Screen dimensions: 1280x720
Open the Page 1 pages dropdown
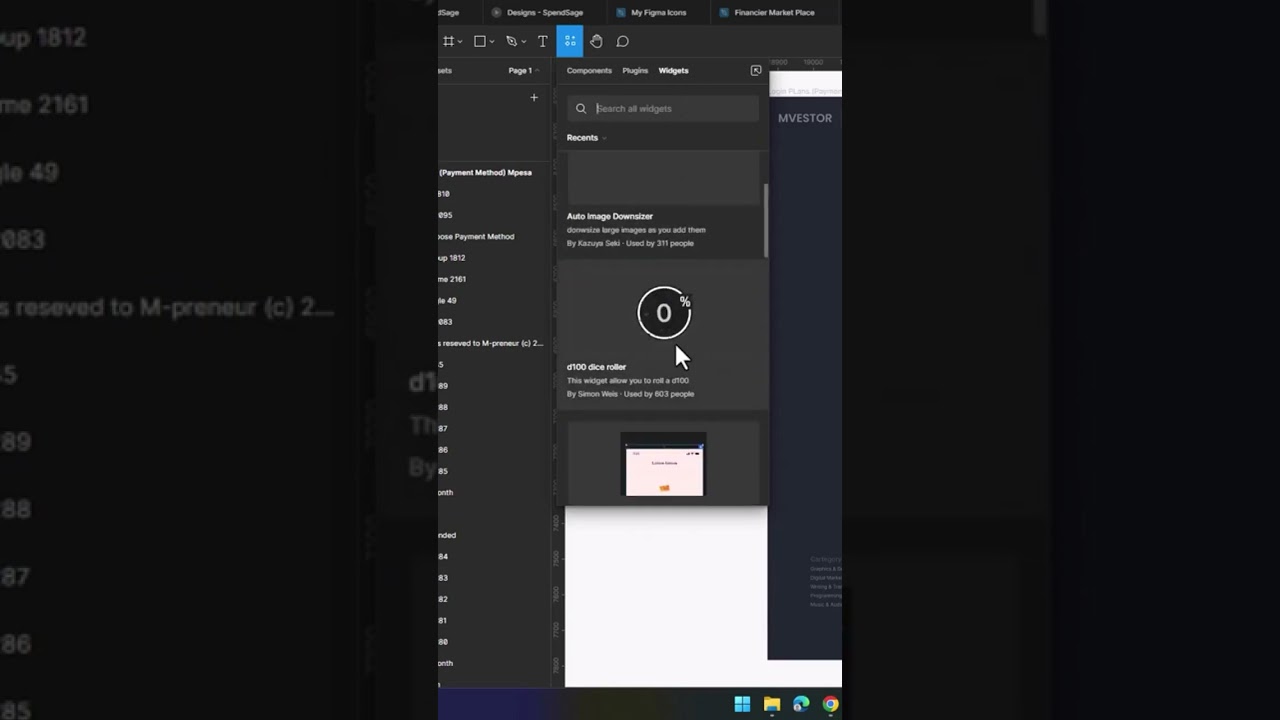tap(523, 71)
